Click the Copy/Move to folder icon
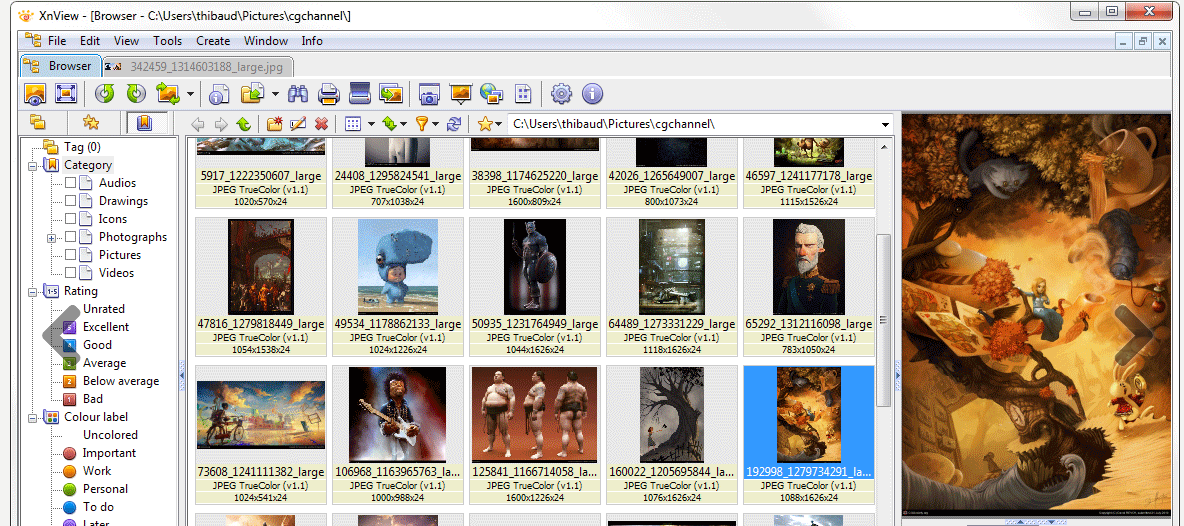Image resolution: width=1184 pixels, height=526 pixels. pos(251,94)
